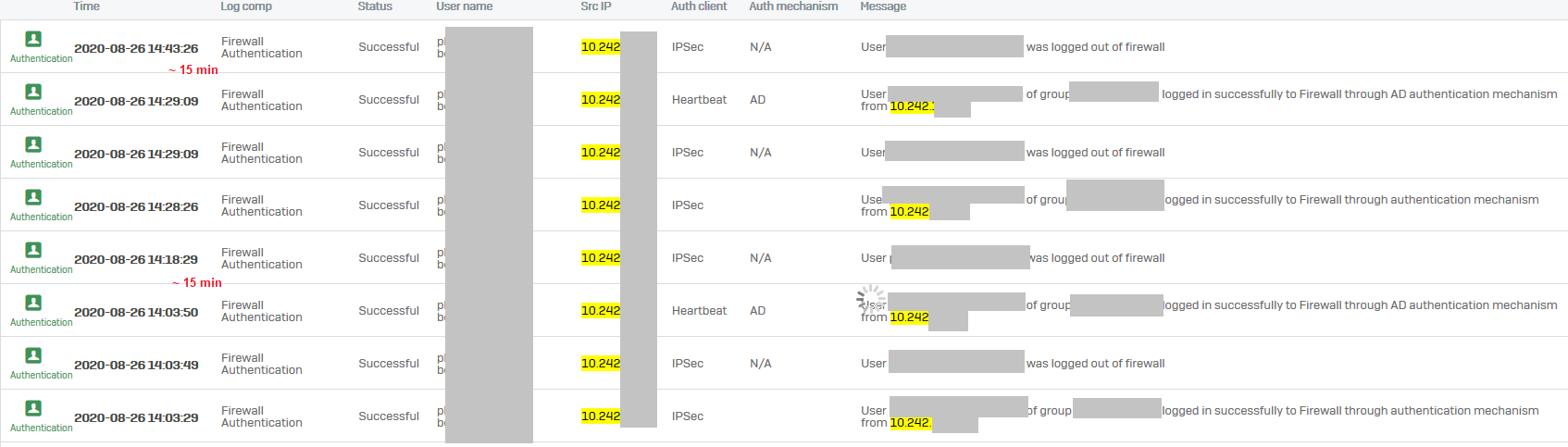Click the Message column header
Image resolution: width=1568 pixels, height=447 pixels.
[x=883, y=6]
